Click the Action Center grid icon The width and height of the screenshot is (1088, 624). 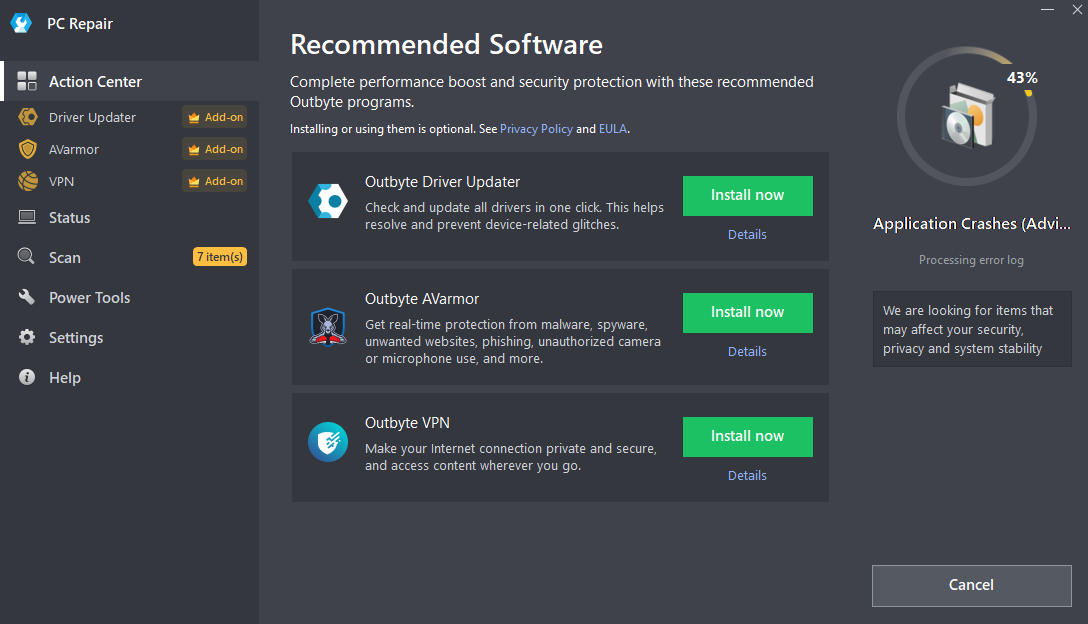[x=27, y=81]
